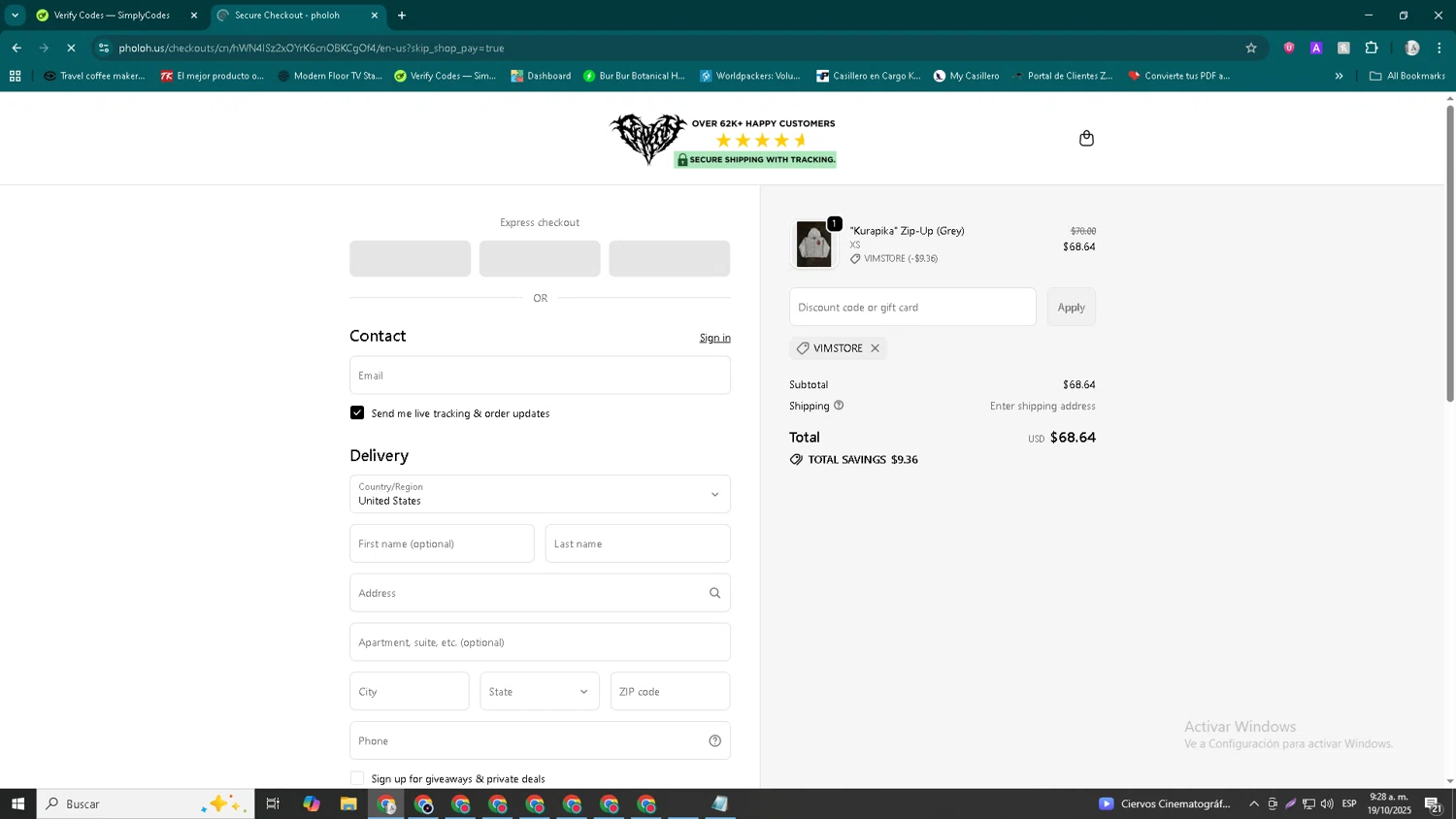Click the Kurapika Zip-Up product thumbnail
The image size is (1456, 819).
click(813, 244)
